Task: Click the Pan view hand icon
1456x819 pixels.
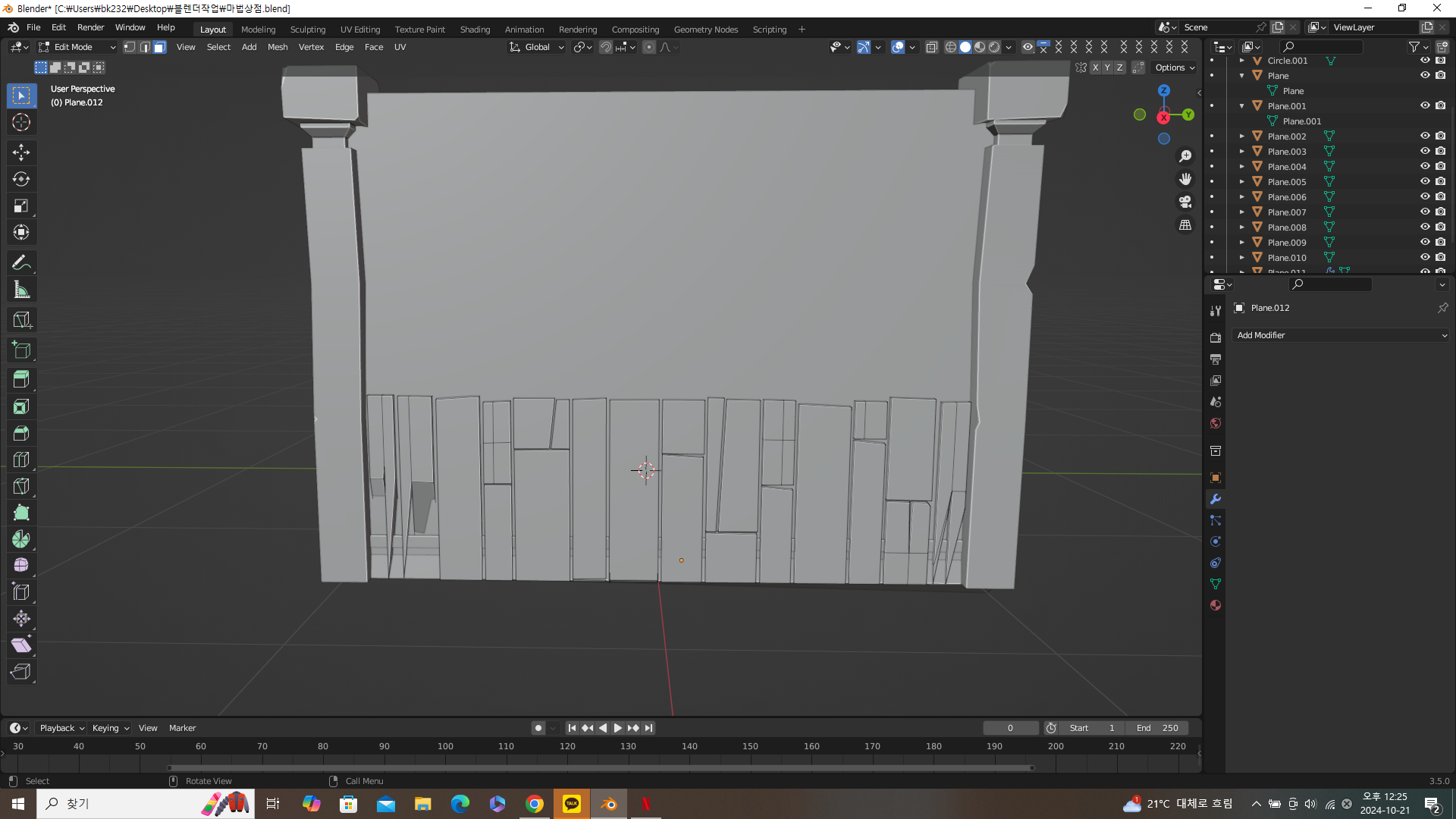Action: pos(1185,179)
